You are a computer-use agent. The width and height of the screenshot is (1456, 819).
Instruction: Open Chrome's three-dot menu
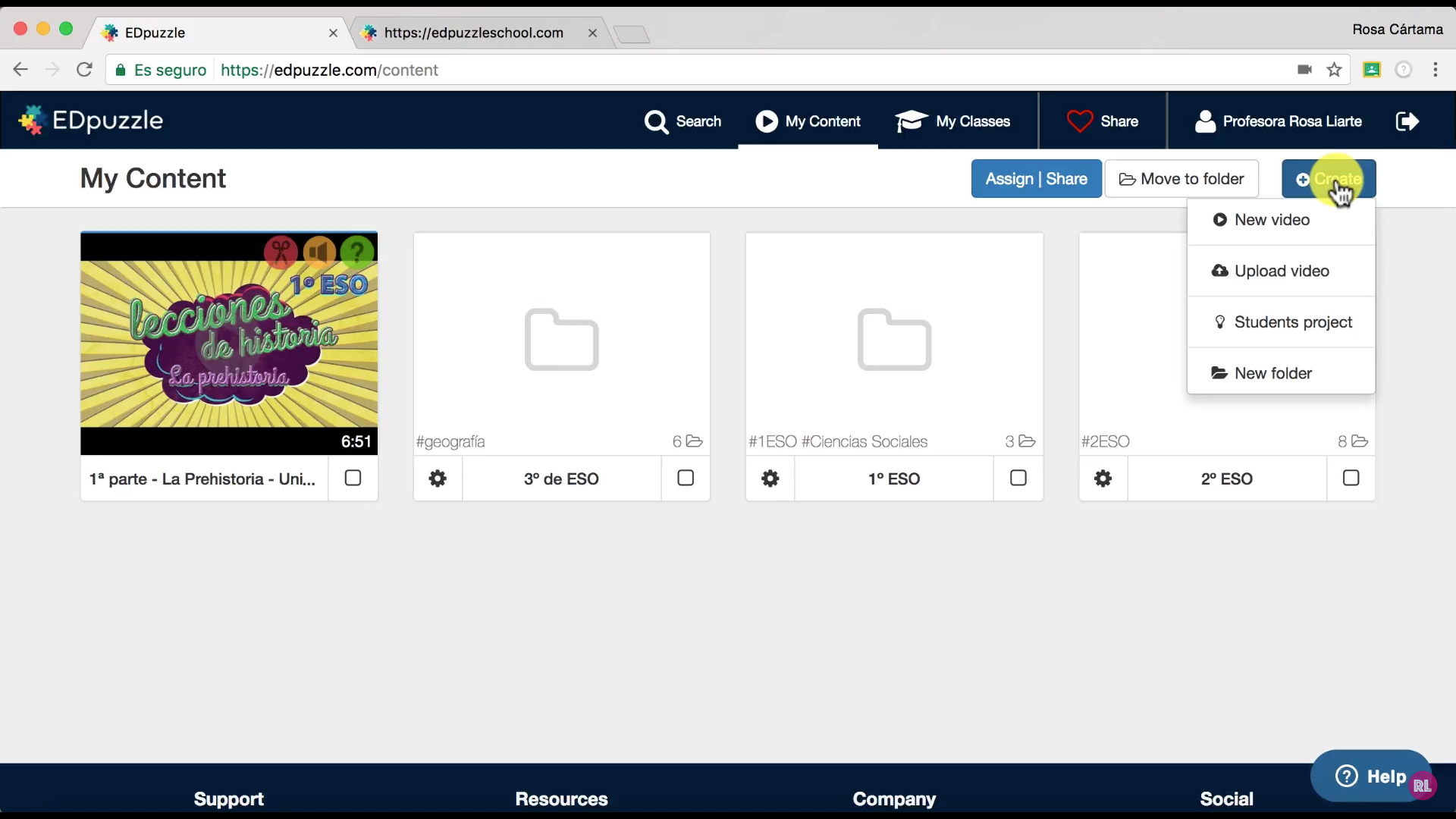pyautogui.click(x=1435, y=70)
